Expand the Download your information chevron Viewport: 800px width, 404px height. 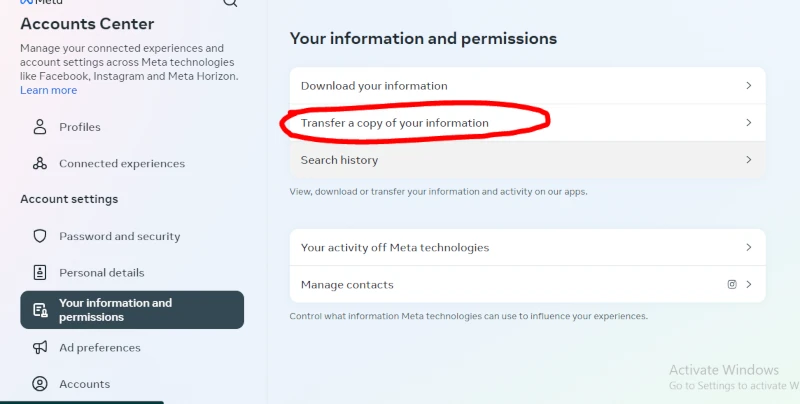pyautogui.click(x=748, y=86)
